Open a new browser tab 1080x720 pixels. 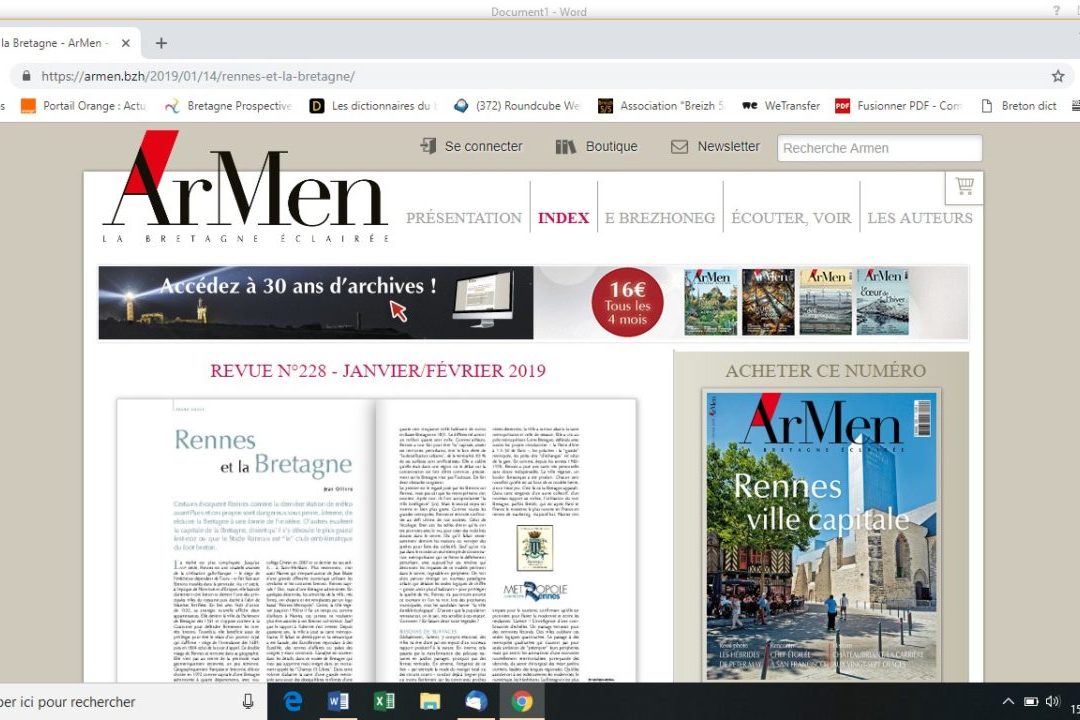point(161,43)
